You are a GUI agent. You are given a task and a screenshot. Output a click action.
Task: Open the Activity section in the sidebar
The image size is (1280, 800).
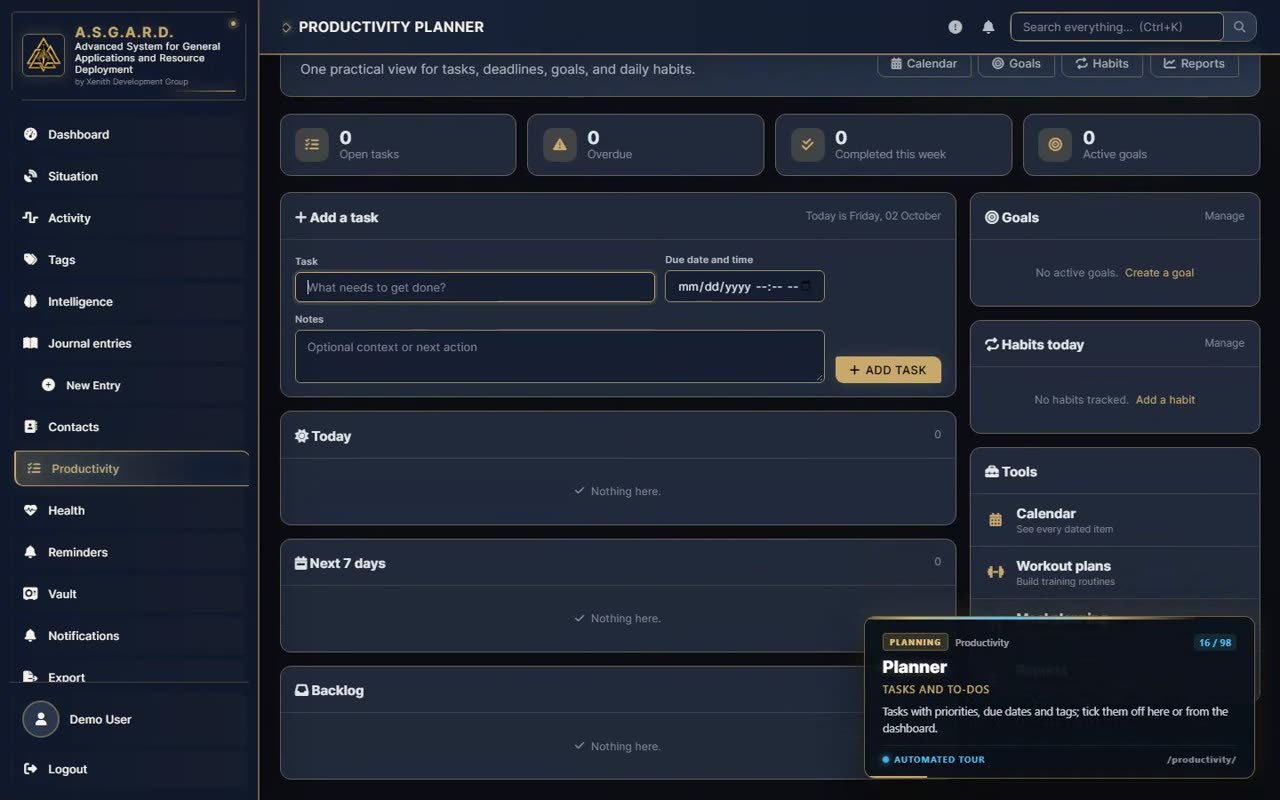[x=131, y=218]
